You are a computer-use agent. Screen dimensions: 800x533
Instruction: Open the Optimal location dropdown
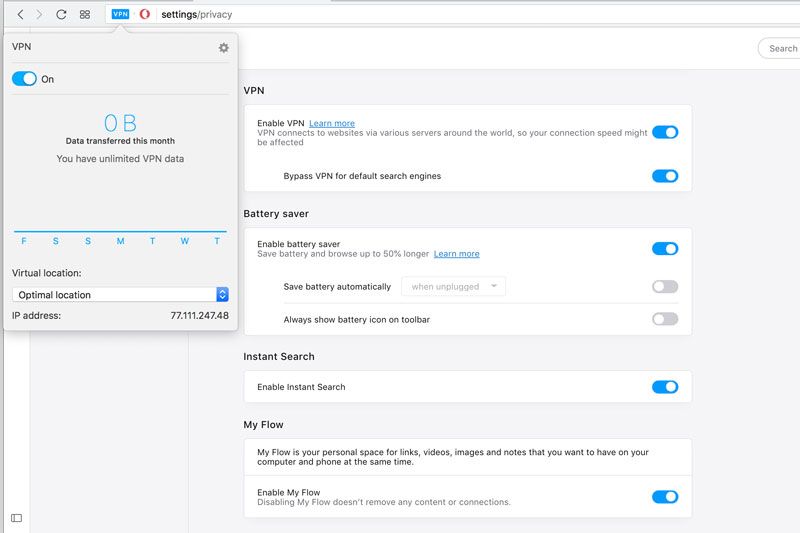120,295
